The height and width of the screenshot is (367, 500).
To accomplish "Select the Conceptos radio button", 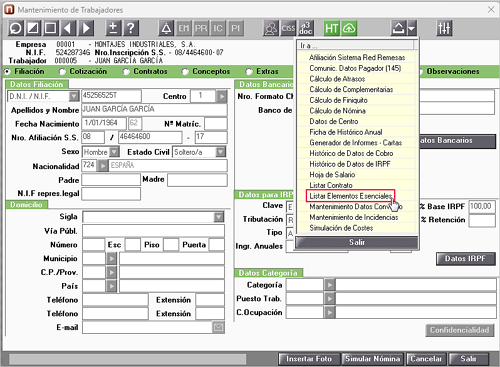I will [185, 71].
